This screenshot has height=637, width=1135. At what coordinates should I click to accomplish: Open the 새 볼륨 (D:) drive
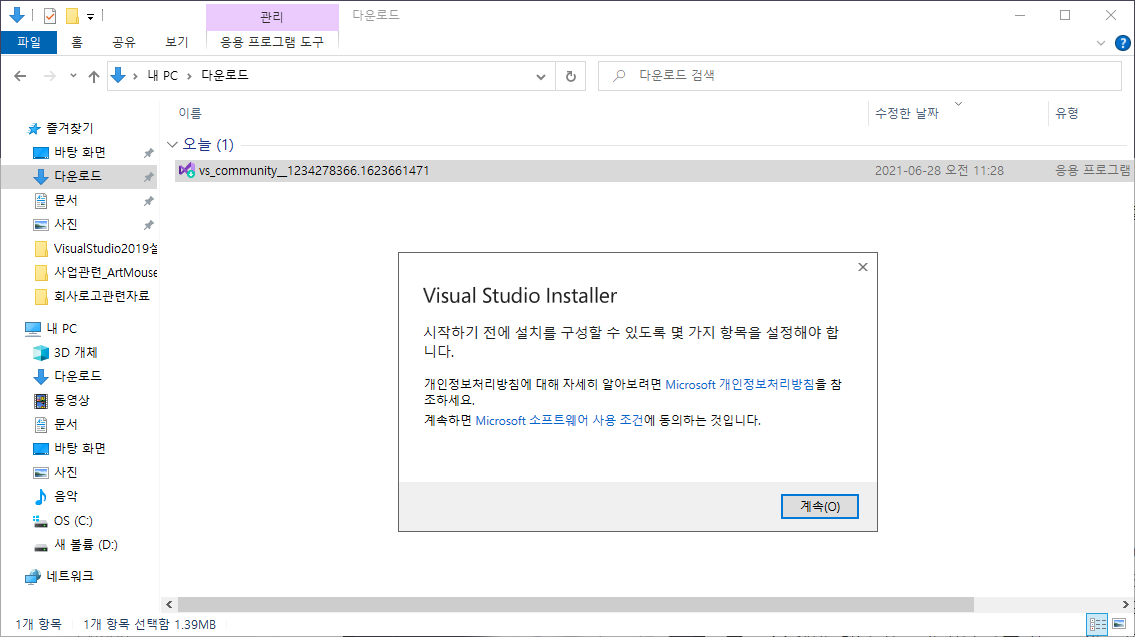coord(85,544)
